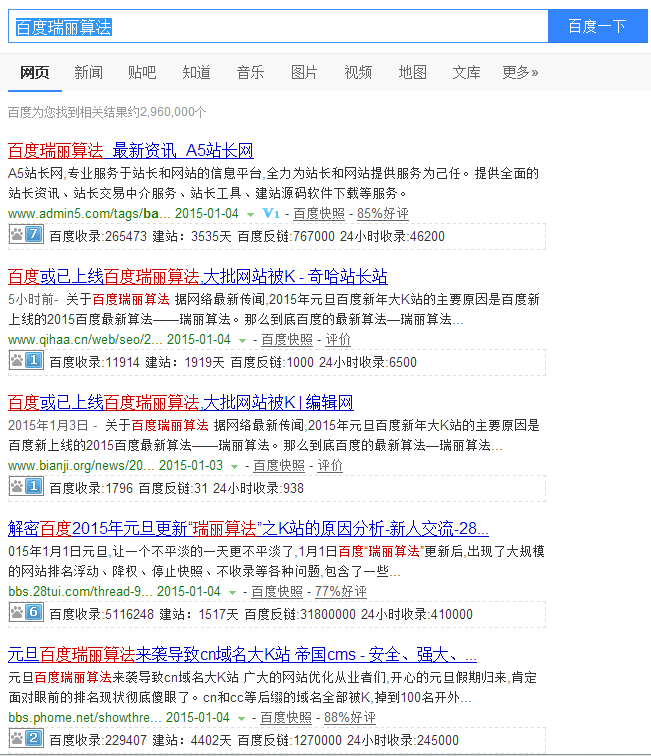Switch to the 文库 tab
Image resolution: width=651 pixels, height=756 pixels.
point(466,72)
